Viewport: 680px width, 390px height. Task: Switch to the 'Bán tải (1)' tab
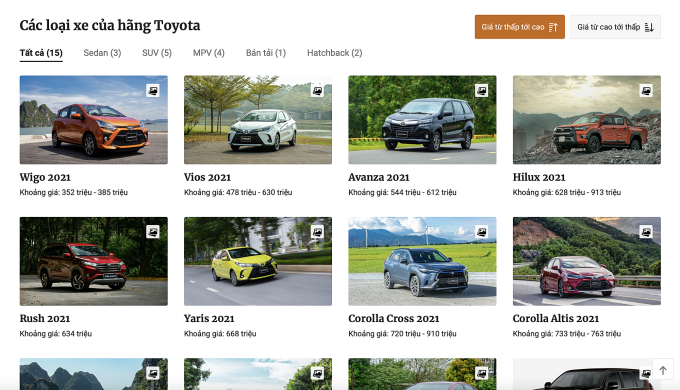pos(266,53)
